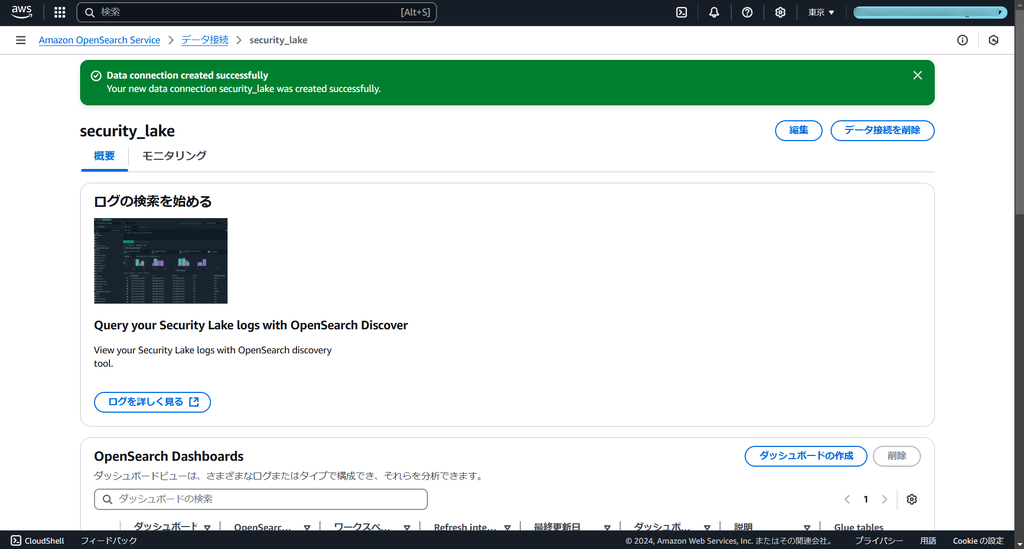Click the disabled 削除 button
The height and width of the screenshot is (549, 1024).
tap(897, 456)
